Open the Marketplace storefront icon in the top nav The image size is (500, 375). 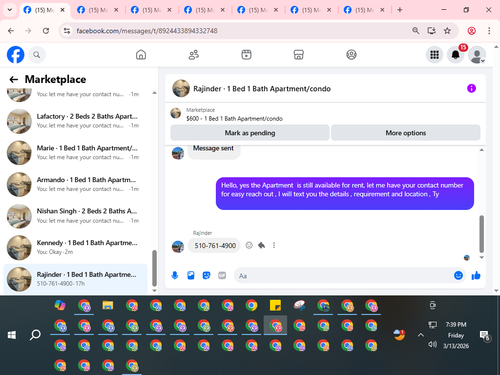[299, 55]
